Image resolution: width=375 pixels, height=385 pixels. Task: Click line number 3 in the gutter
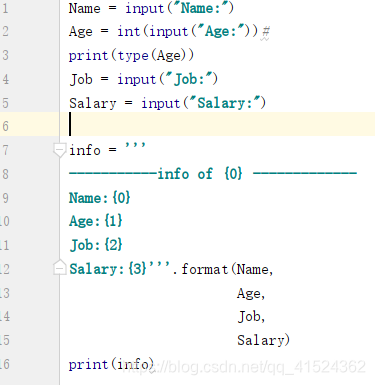tap(5, 55)
